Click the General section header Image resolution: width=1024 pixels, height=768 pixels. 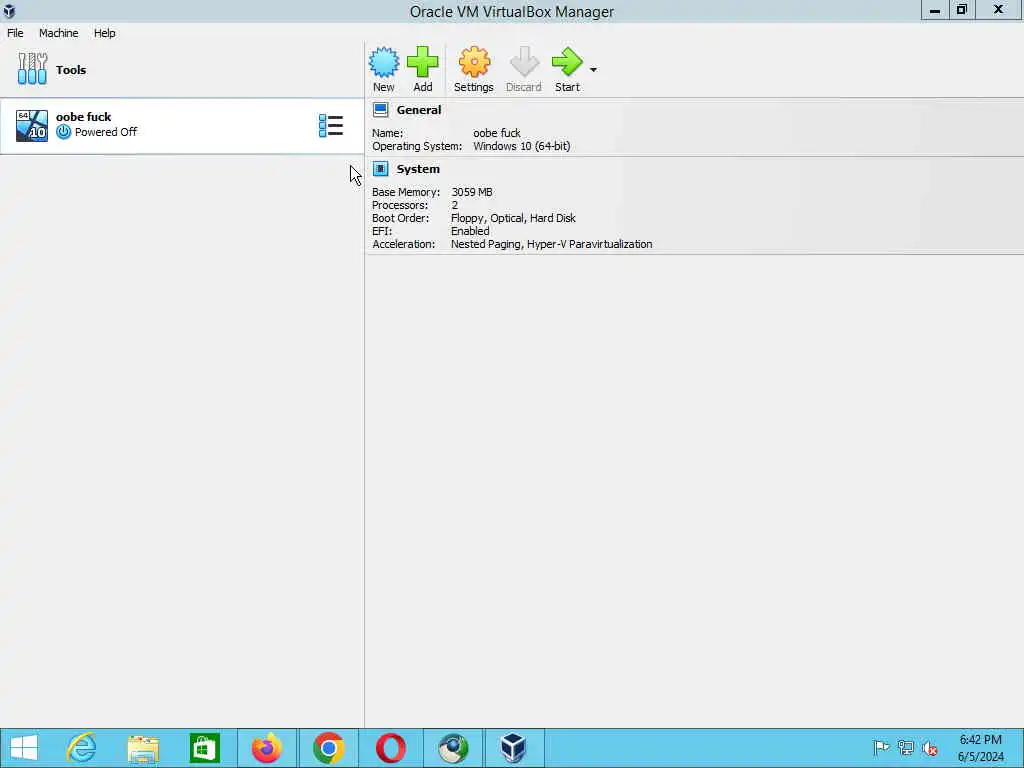click(x=419, y=110)
